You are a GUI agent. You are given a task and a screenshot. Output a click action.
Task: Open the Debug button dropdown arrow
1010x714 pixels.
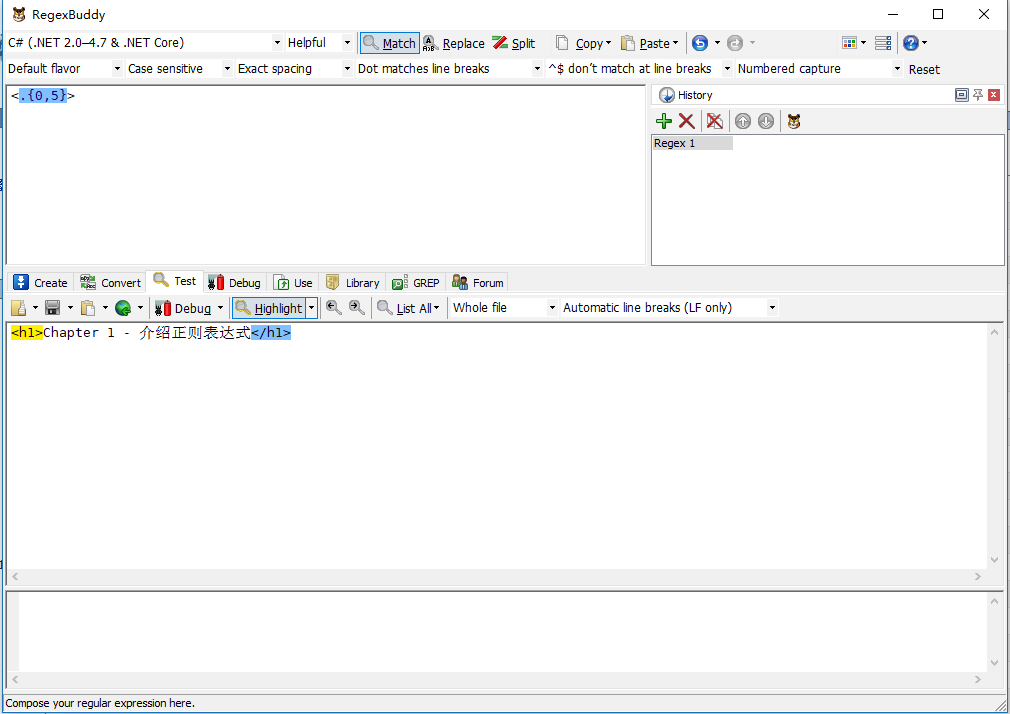220,308
